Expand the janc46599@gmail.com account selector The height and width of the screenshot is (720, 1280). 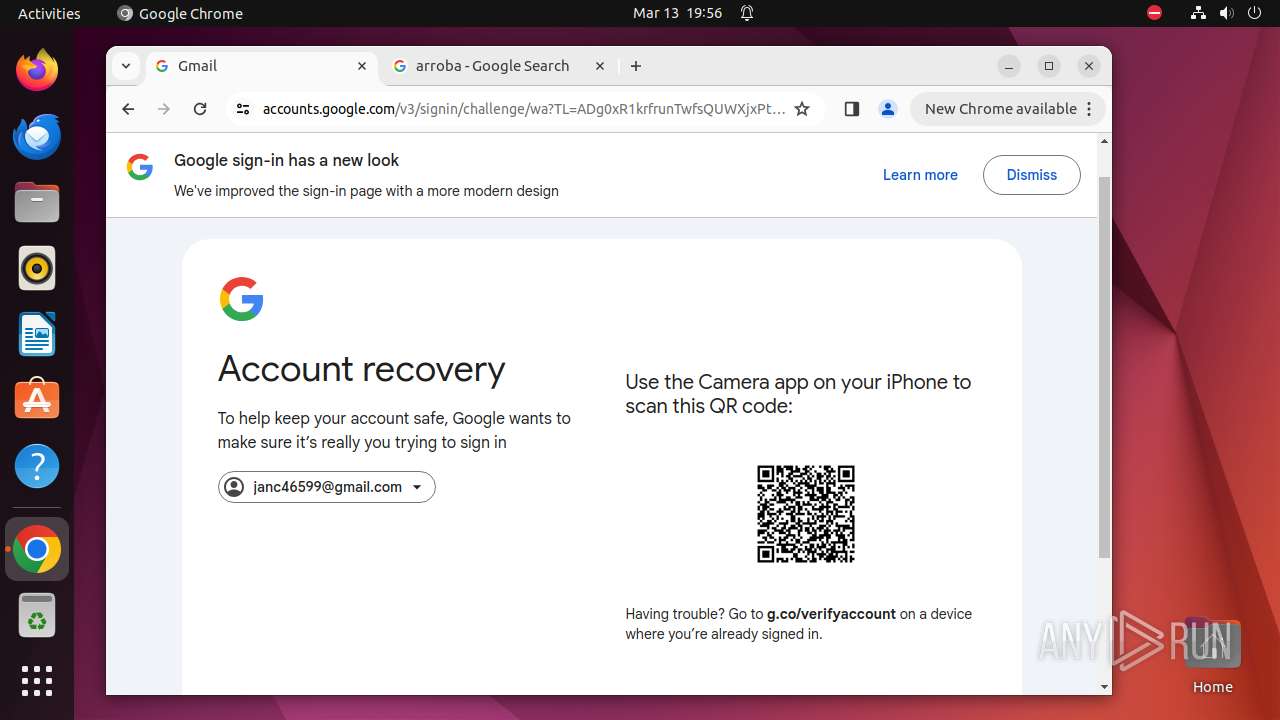pos(327,487)
